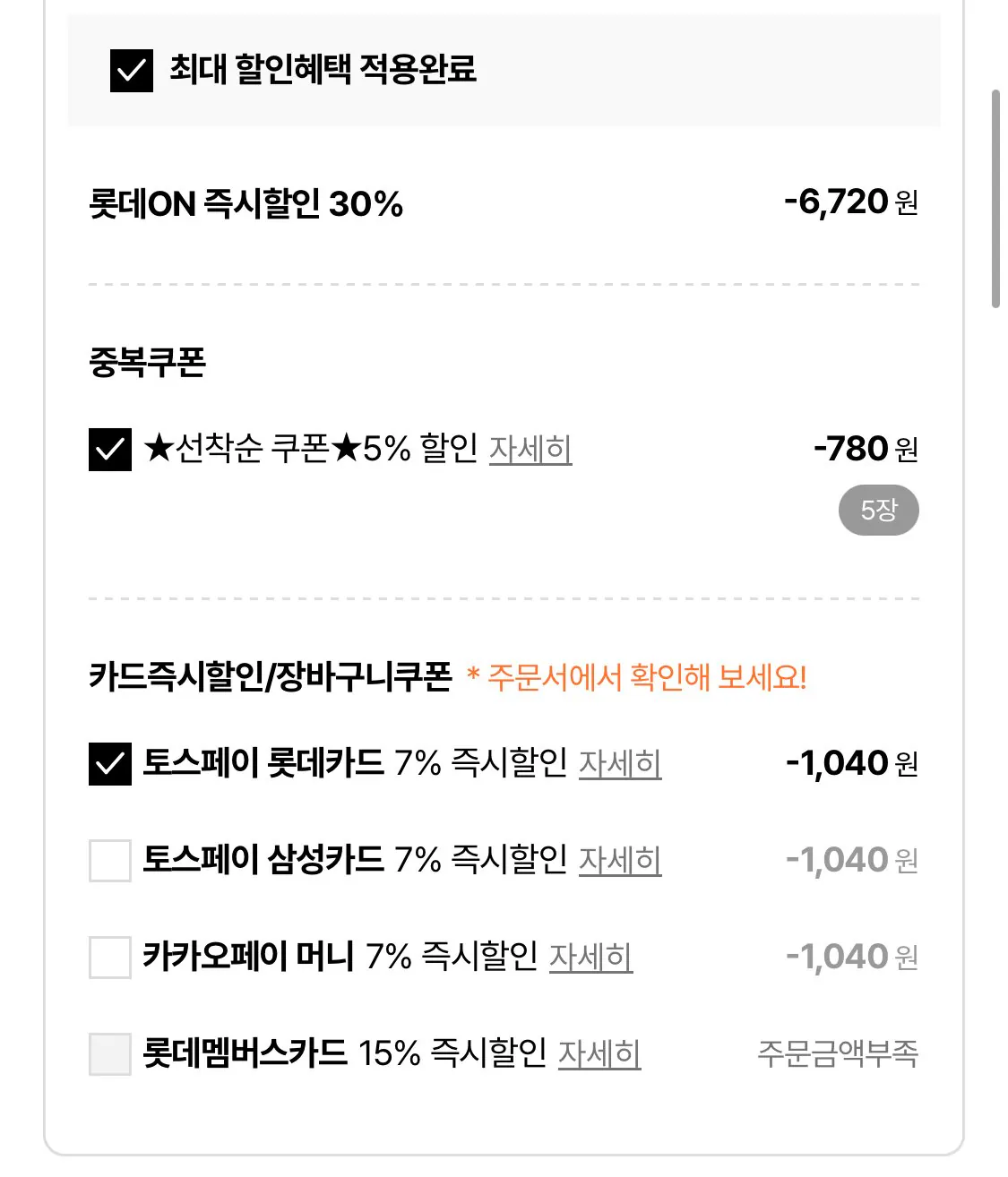
Task: Open 자세히 for 토스페이 삼성카드 discount
Action: 621,863
